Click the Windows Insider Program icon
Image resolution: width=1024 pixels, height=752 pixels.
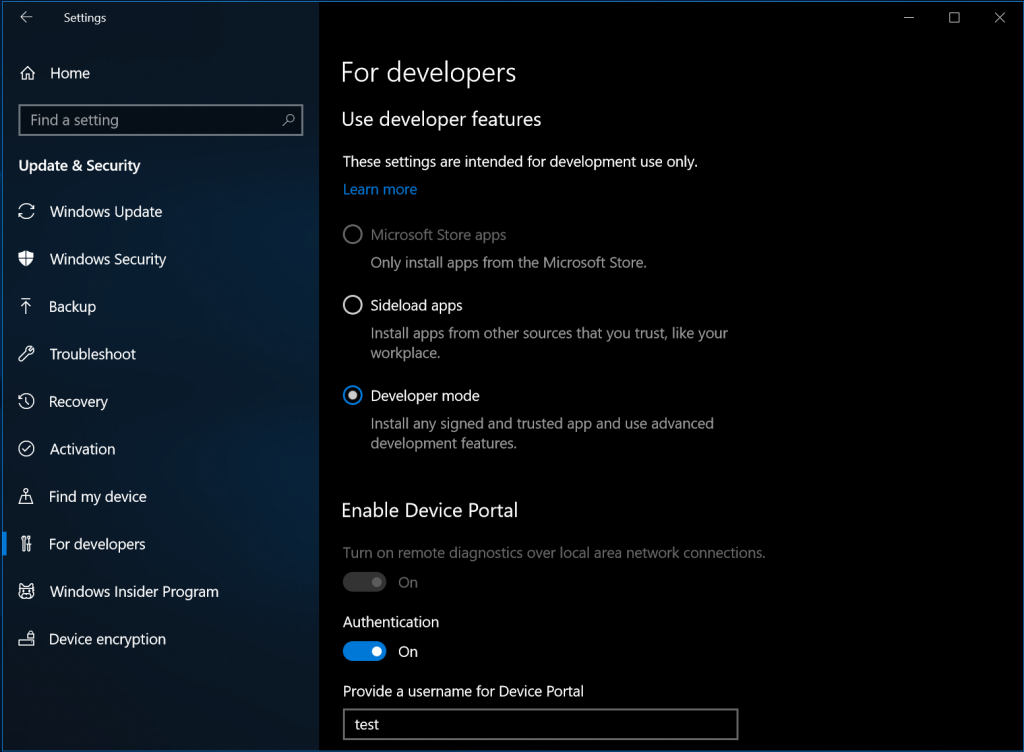[27, 592]
